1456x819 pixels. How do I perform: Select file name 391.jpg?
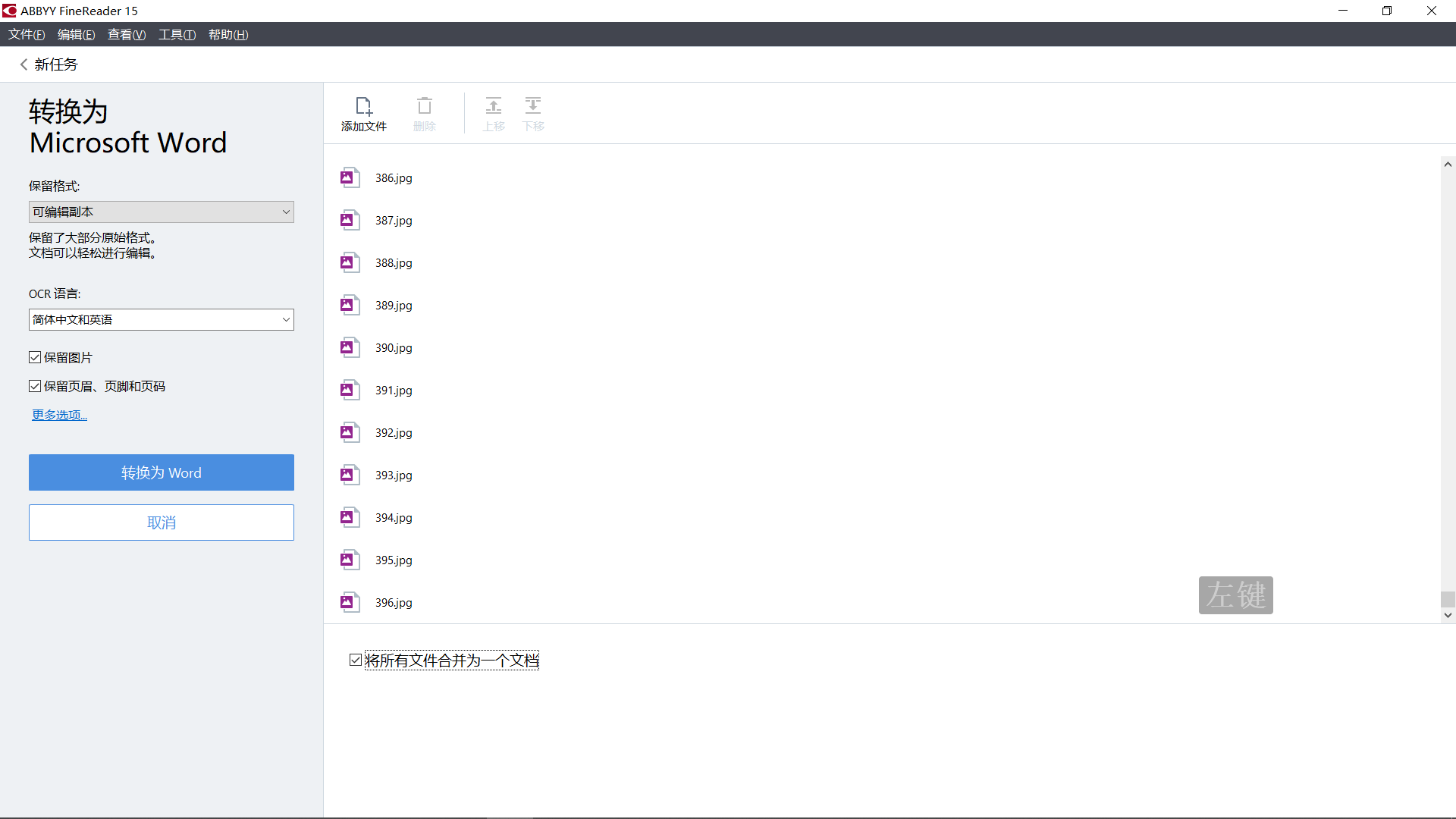394,391
